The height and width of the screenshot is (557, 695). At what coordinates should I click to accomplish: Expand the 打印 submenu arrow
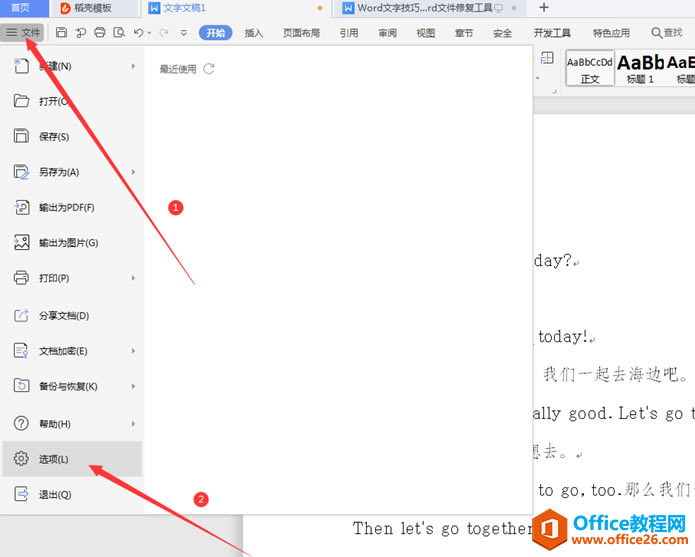click(x=133, y=278)
